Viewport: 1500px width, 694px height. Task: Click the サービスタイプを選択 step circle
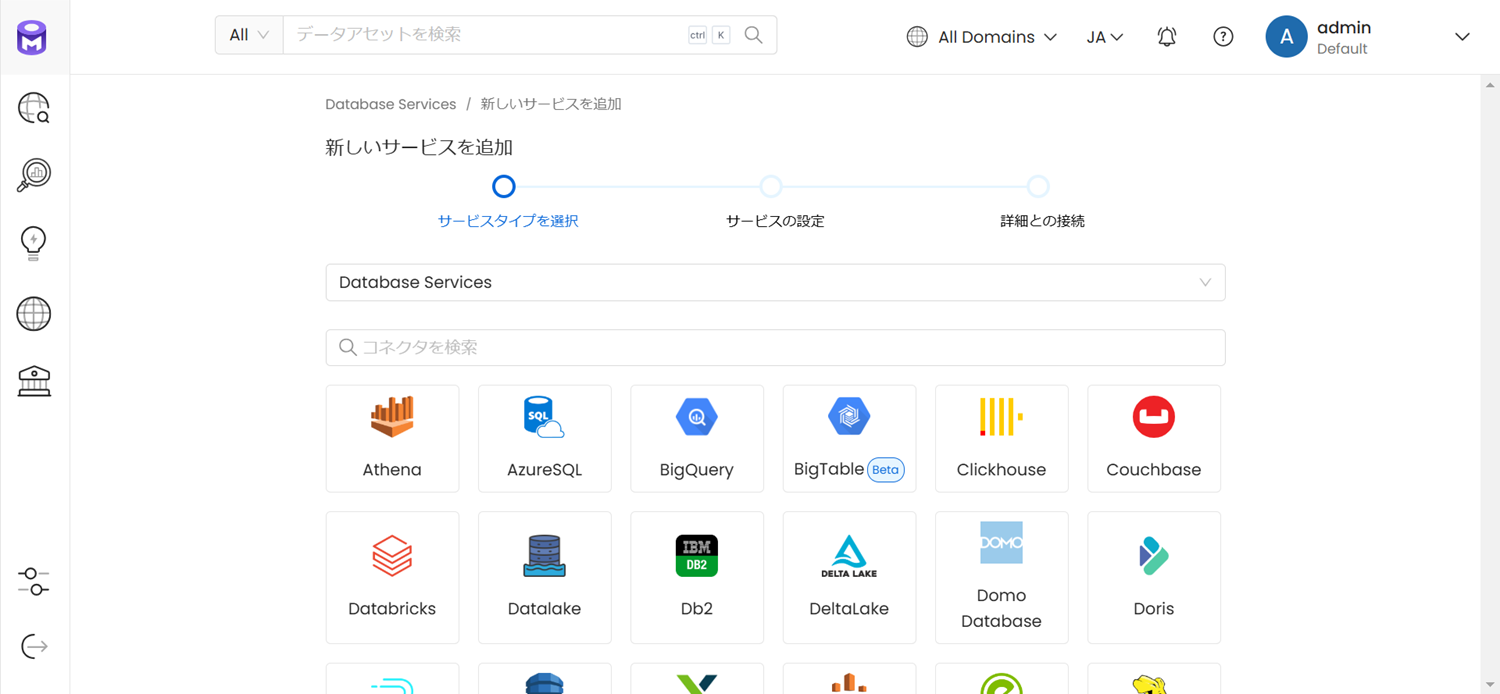pos(504,186)
